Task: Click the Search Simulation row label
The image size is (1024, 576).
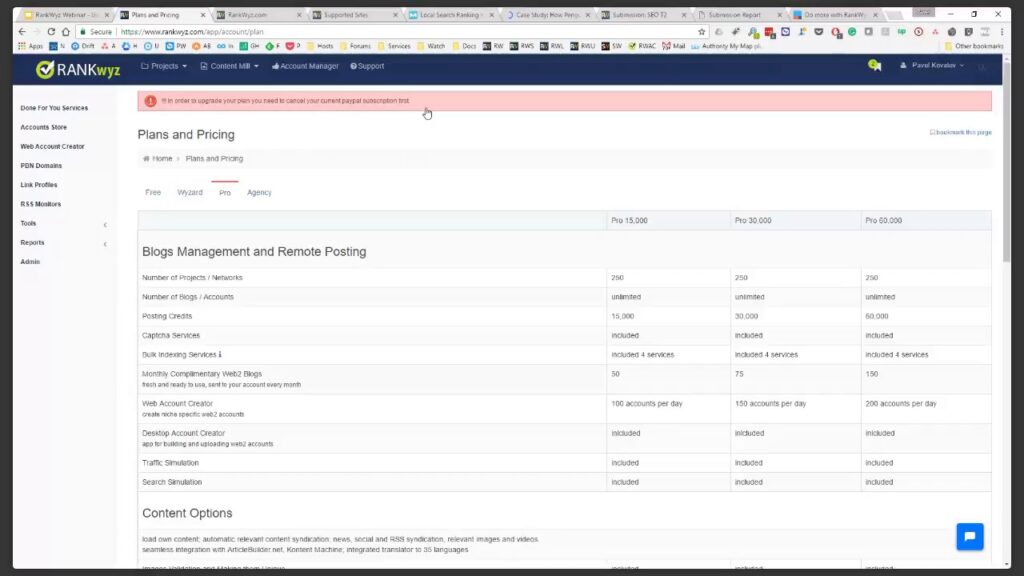Action: point(172,482)
